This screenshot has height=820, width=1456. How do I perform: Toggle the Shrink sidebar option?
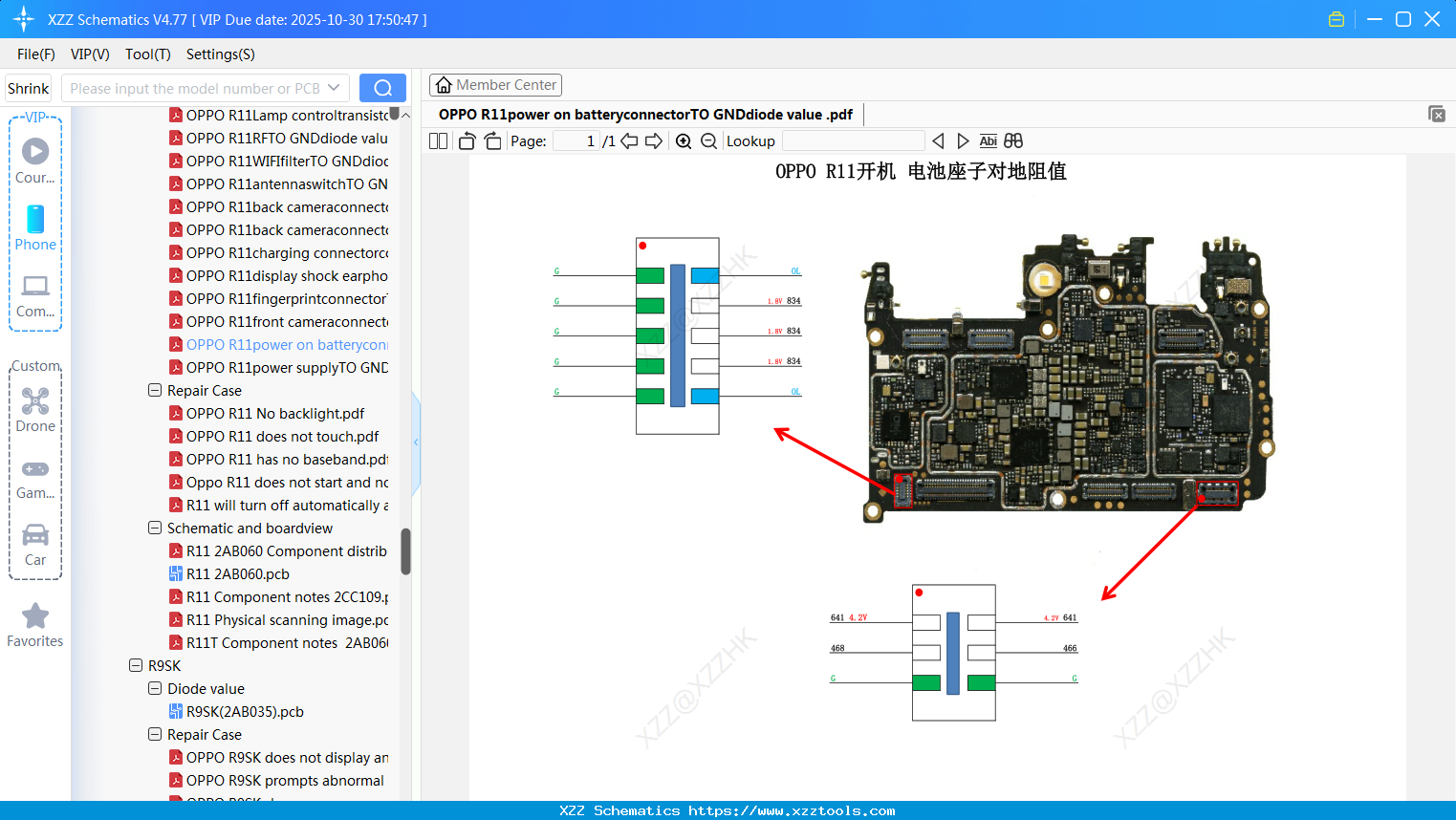coord(27,88)
